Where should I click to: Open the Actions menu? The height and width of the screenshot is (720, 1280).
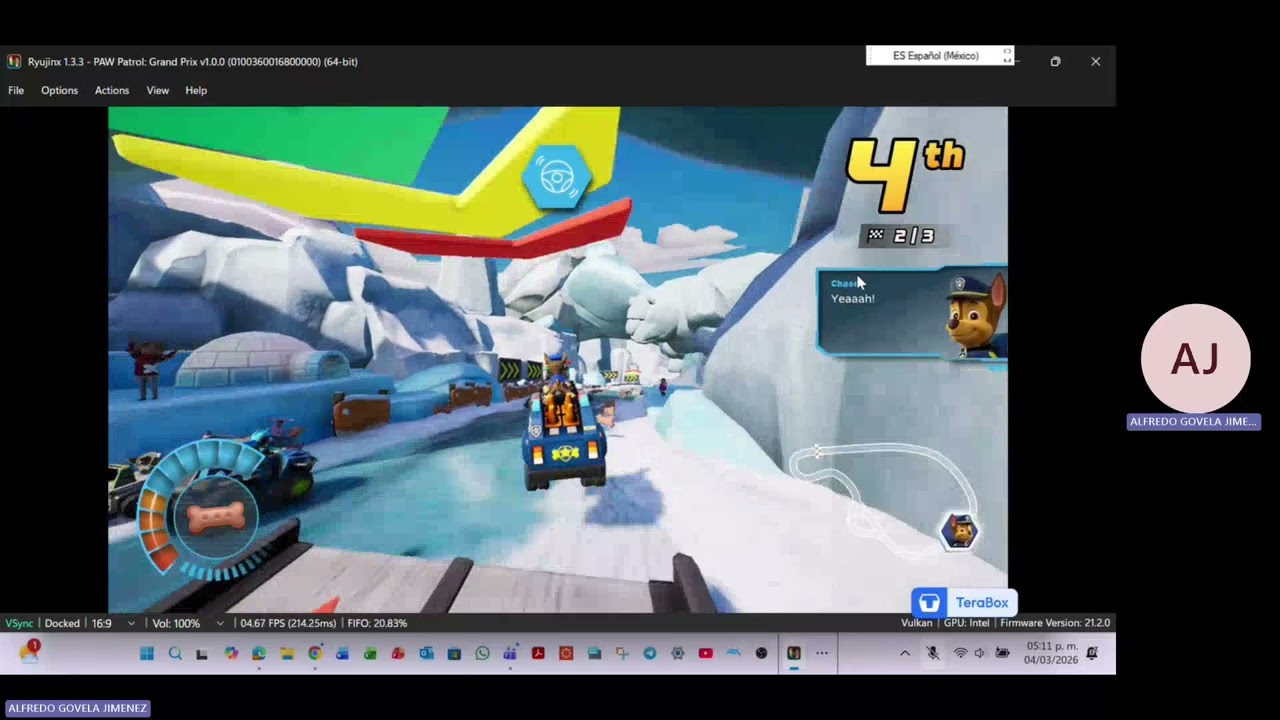click(112, 90)
